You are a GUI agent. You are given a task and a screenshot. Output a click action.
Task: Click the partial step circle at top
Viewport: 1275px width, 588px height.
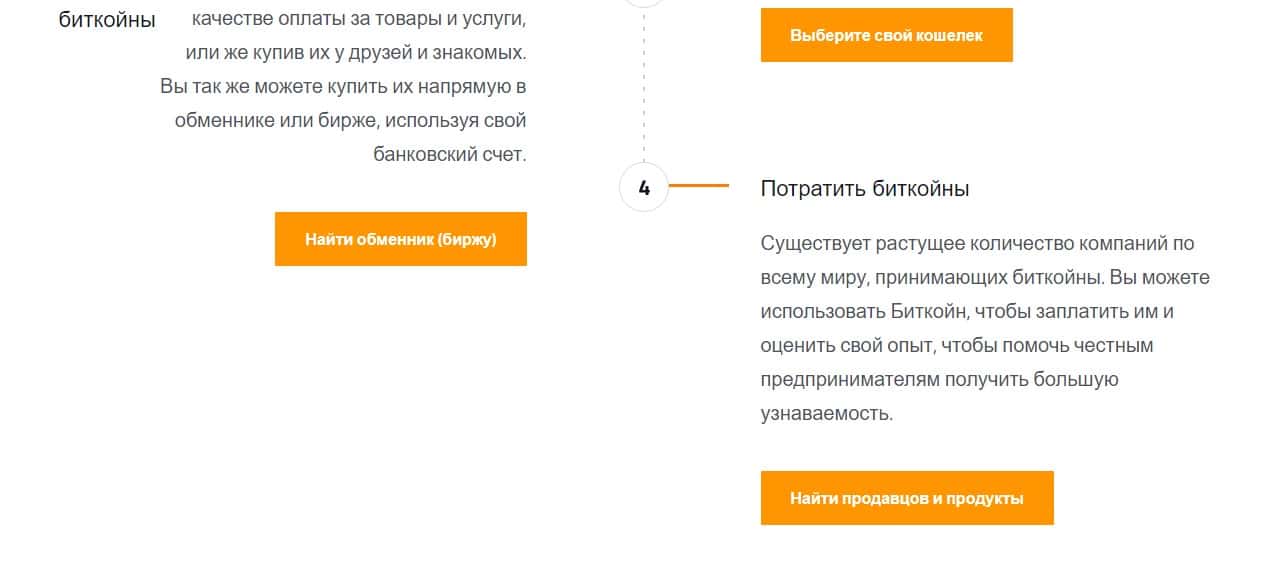click(644, 3)
